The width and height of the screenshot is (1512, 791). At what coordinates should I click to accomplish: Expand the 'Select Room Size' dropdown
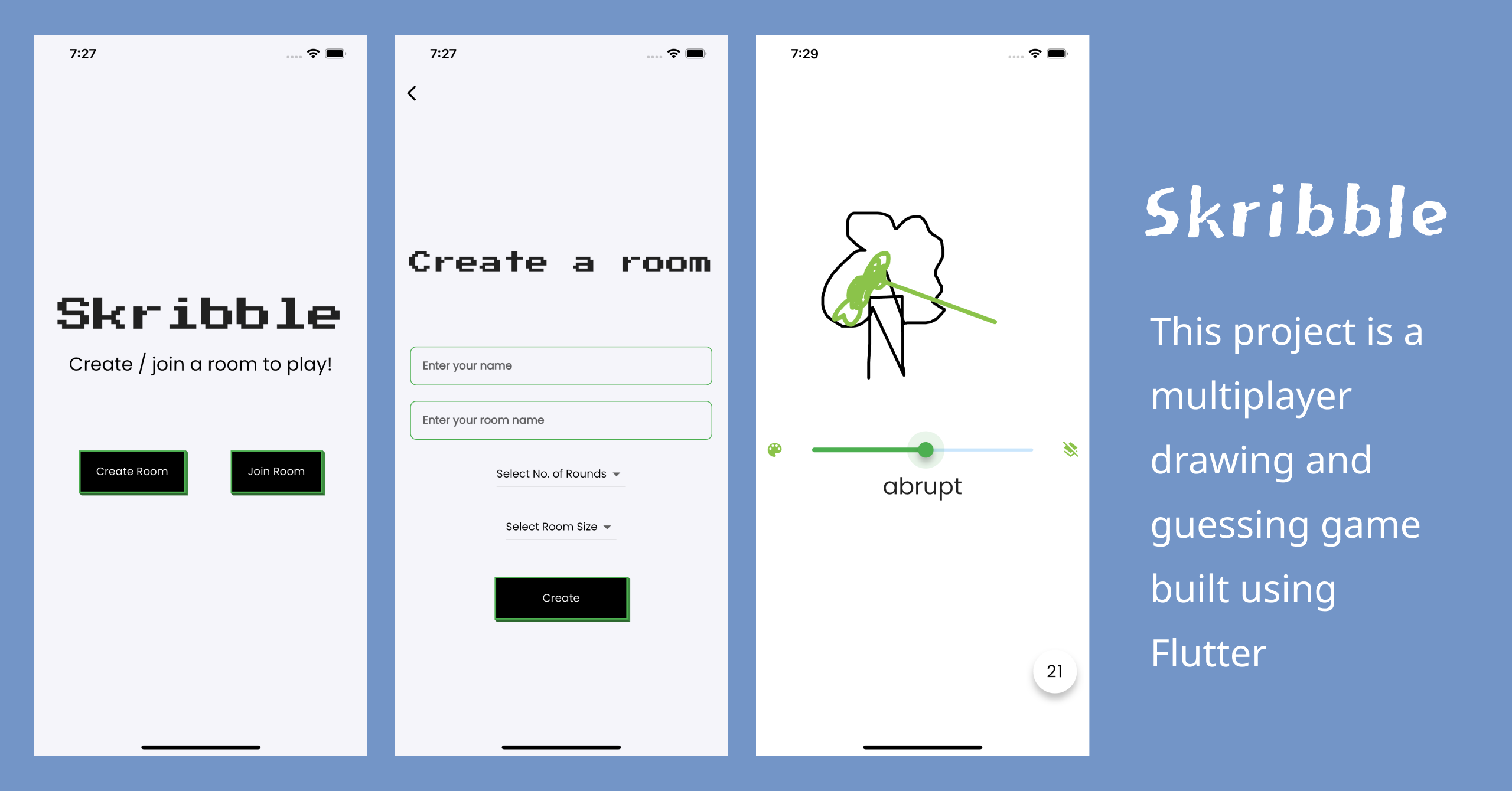560,525
